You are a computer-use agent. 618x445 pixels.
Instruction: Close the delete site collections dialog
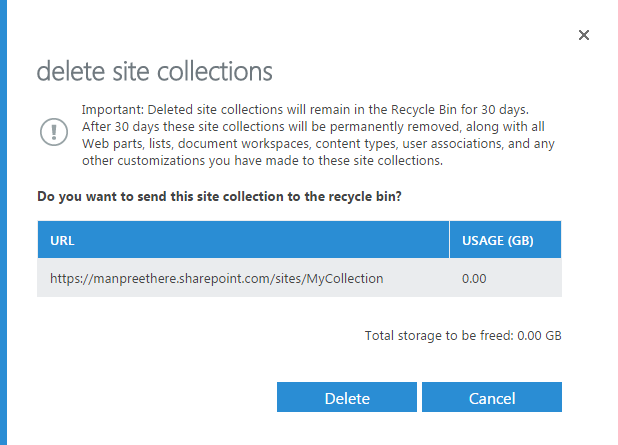click(584, 35)
